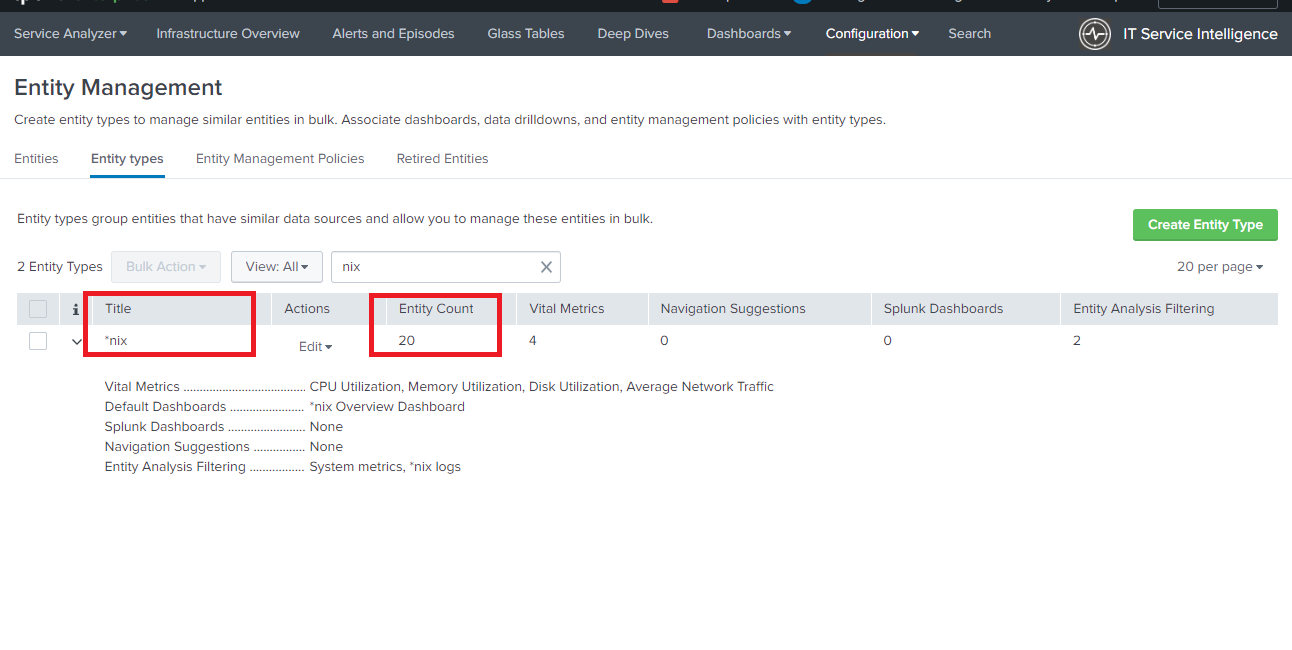The height and width of the screenshot is (650, 1292).
Task: Open the Service Analyzer menu
Action: click(x=70, y=34)
